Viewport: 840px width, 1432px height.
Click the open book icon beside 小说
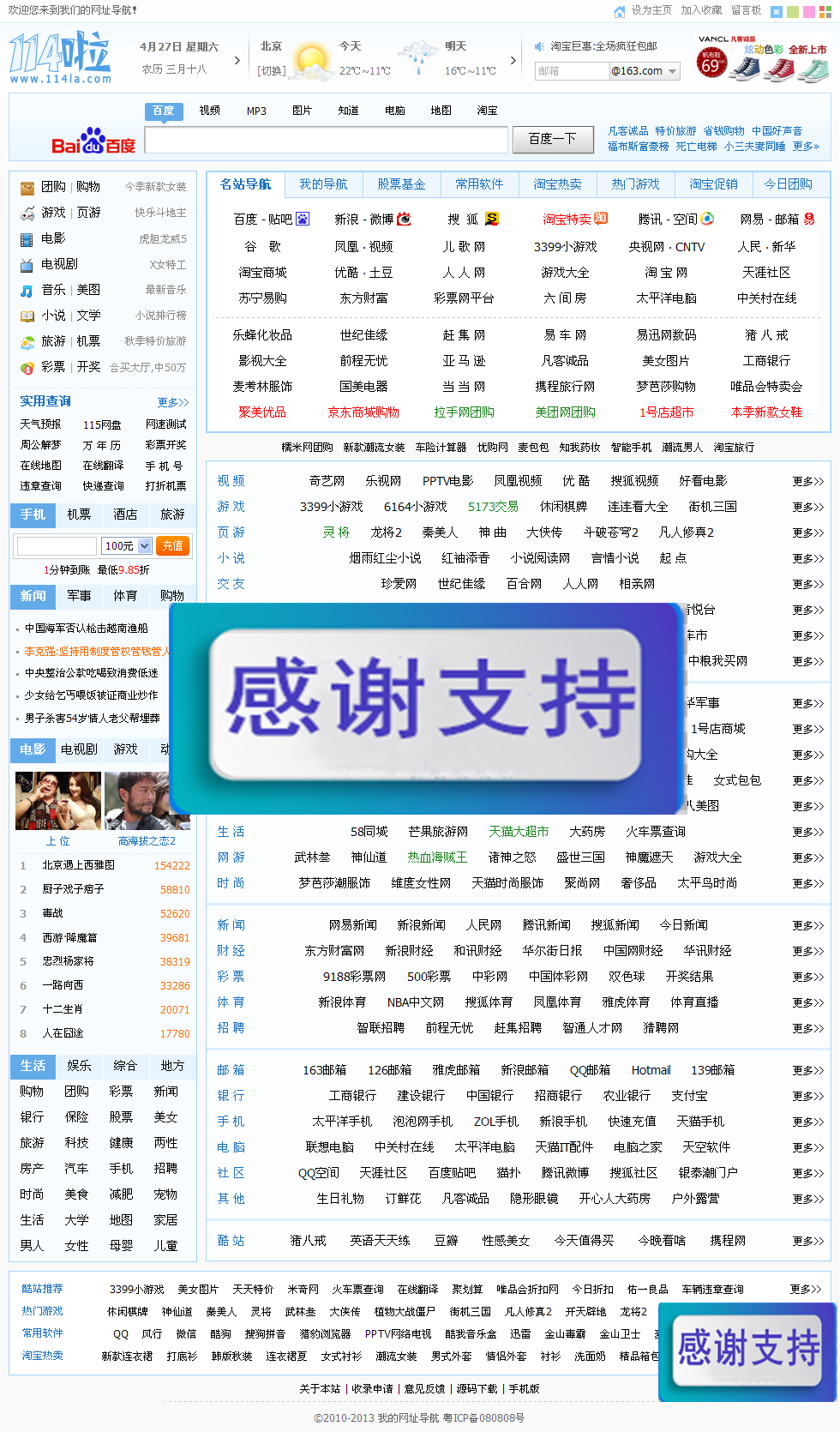pos(27,316)
